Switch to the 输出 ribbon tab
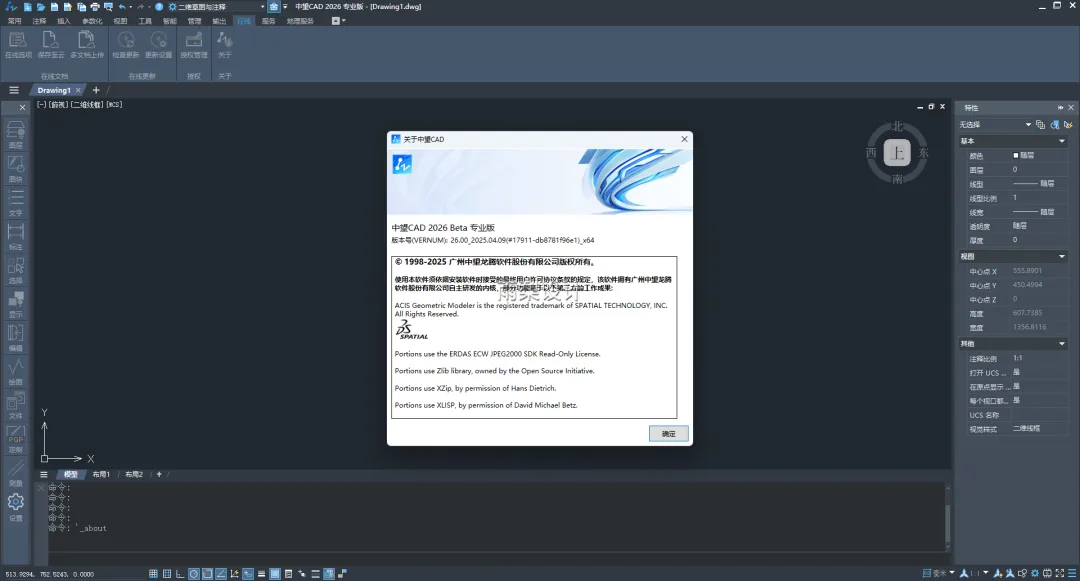Viewport: 1080px width, 581px height. (x=219, y=21)
